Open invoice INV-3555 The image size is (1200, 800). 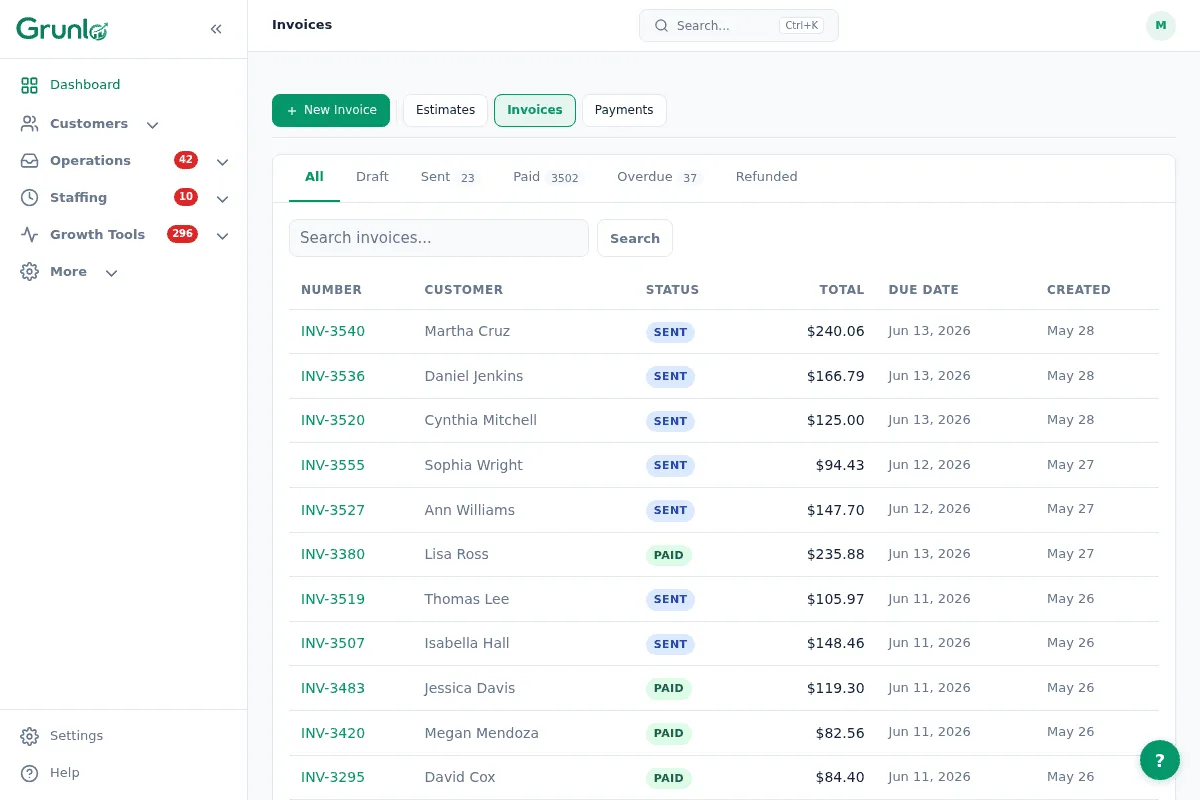coord(333,465)
